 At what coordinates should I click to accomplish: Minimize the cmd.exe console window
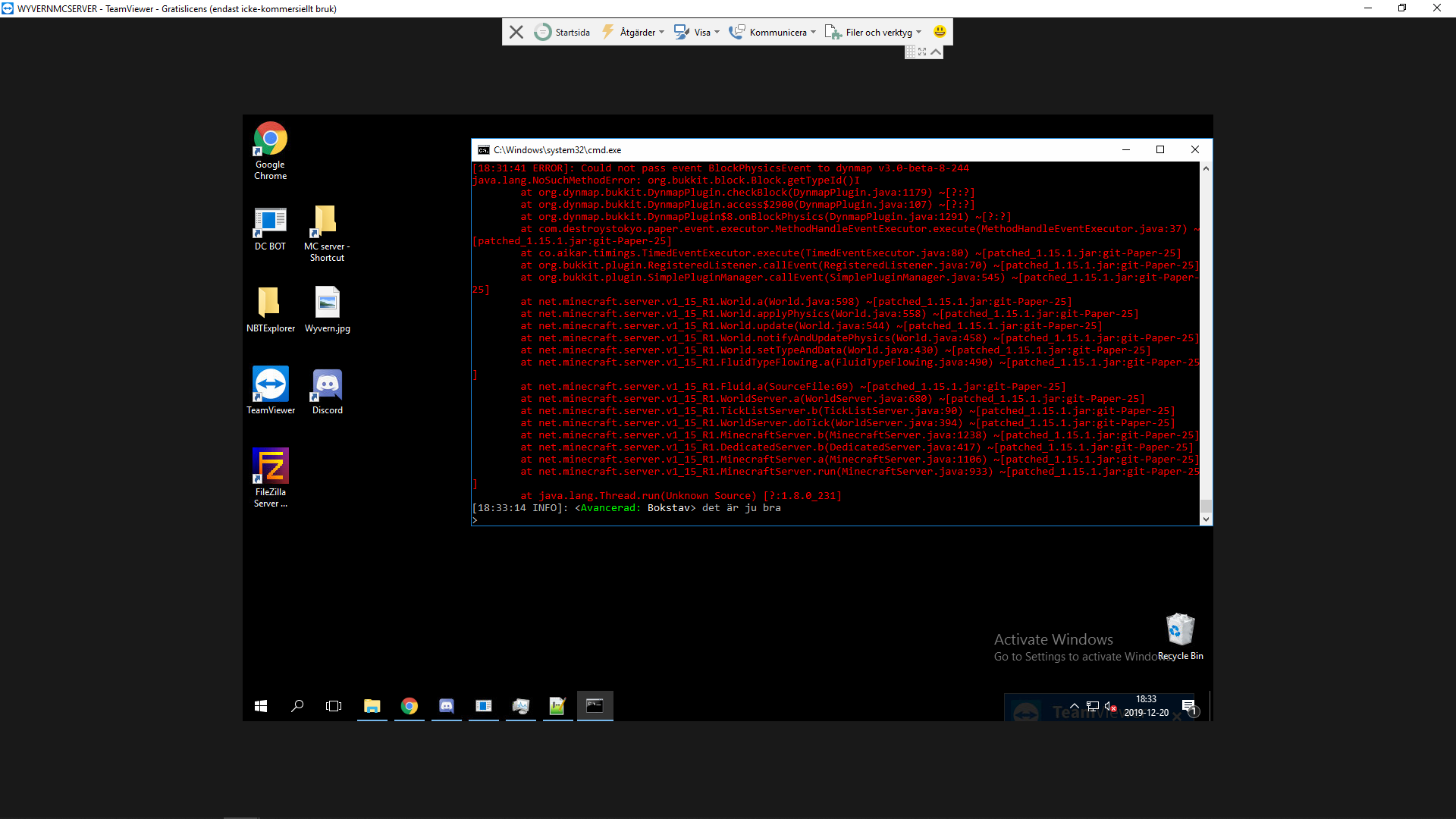1126,149
